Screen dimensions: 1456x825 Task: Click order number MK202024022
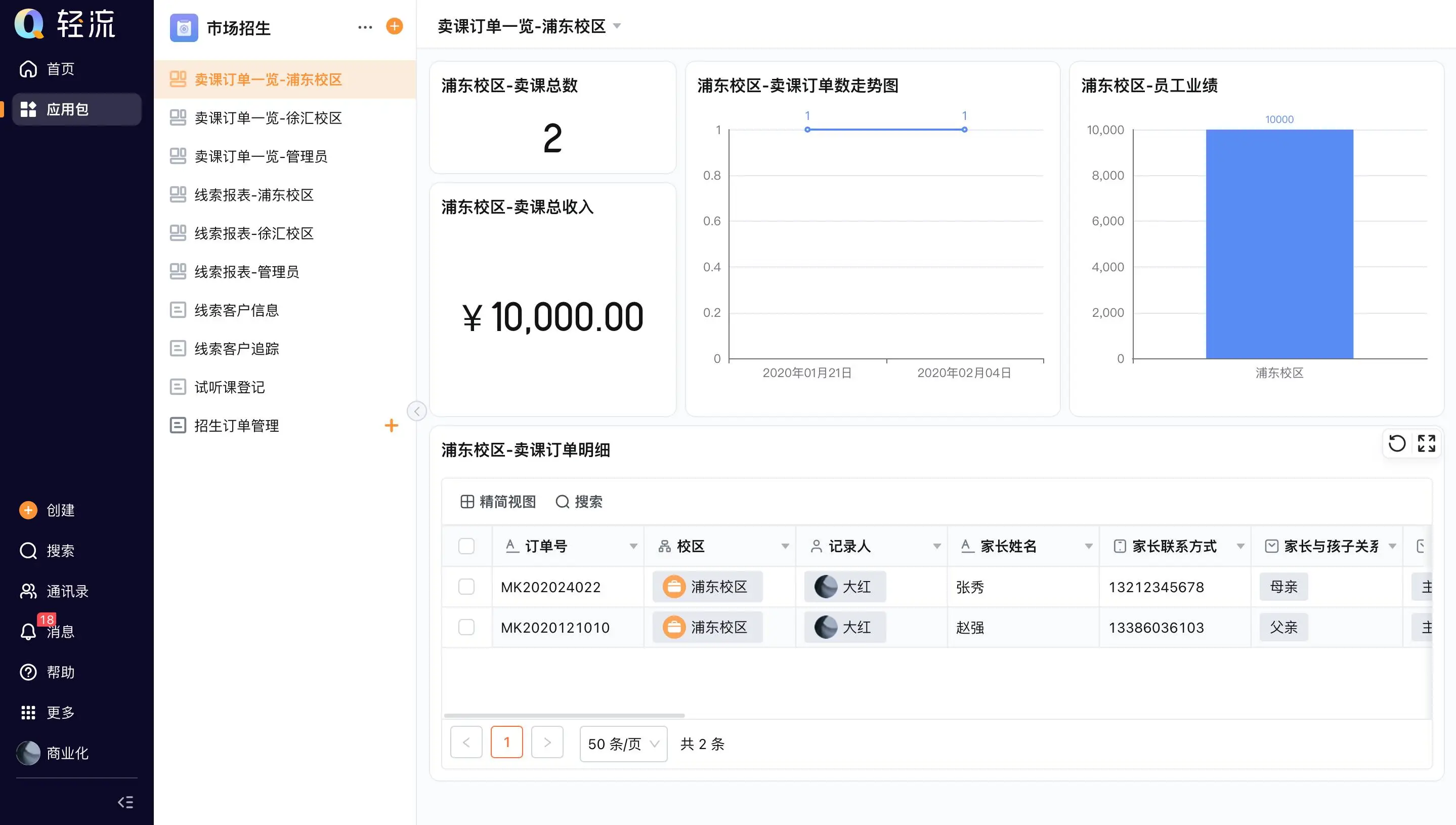click(550, 587)
